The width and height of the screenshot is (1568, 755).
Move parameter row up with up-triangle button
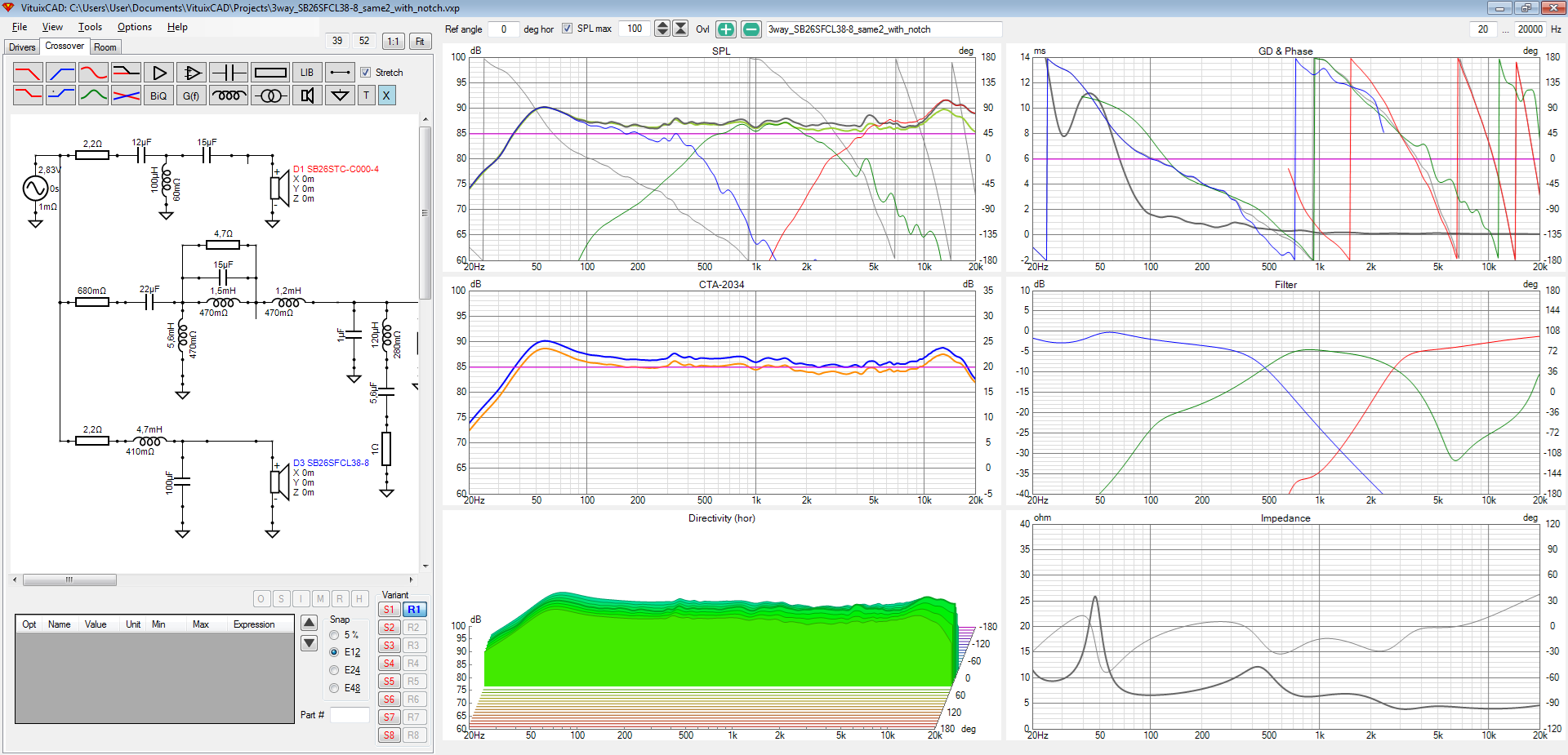pyautogui.click(x=310, y=623)
